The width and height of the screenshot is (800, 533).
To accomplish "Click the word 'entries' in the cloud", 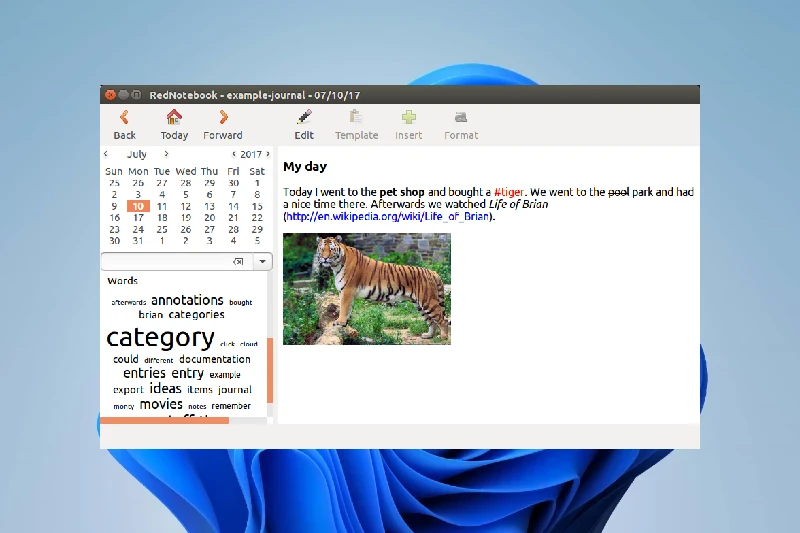I will pos(144,373).
